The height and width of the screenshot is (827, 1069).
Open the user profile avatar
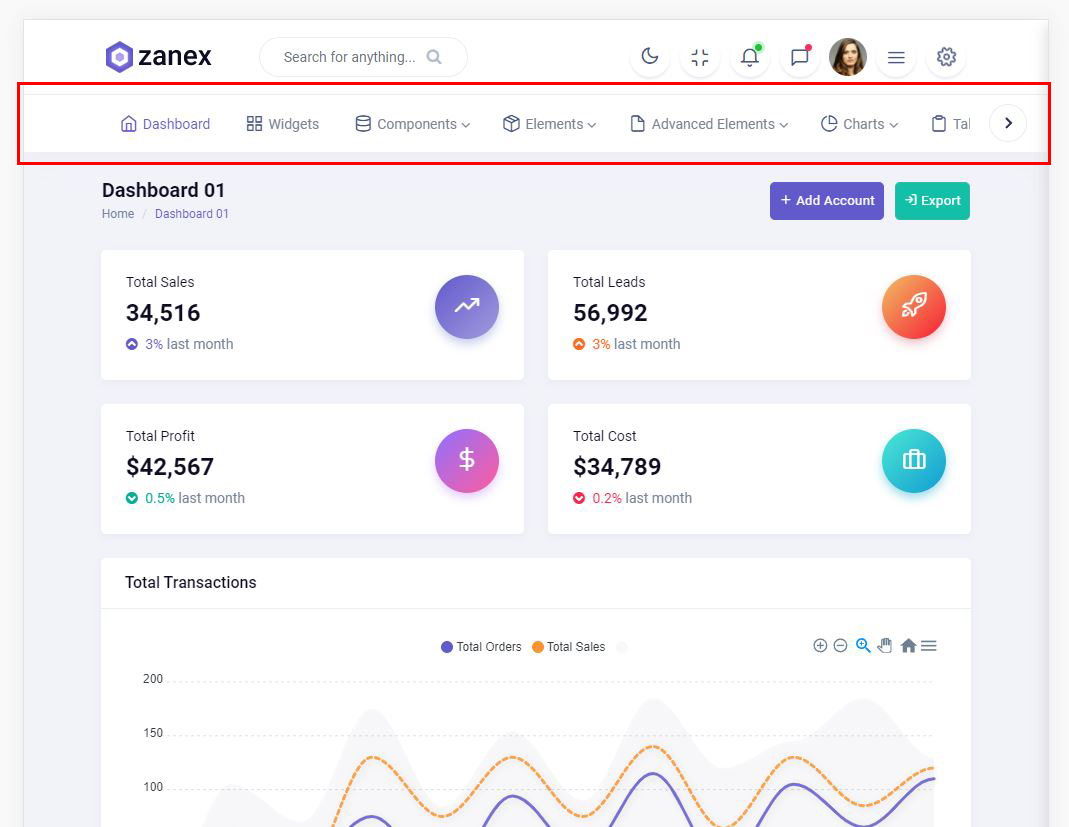pos(848,57)
